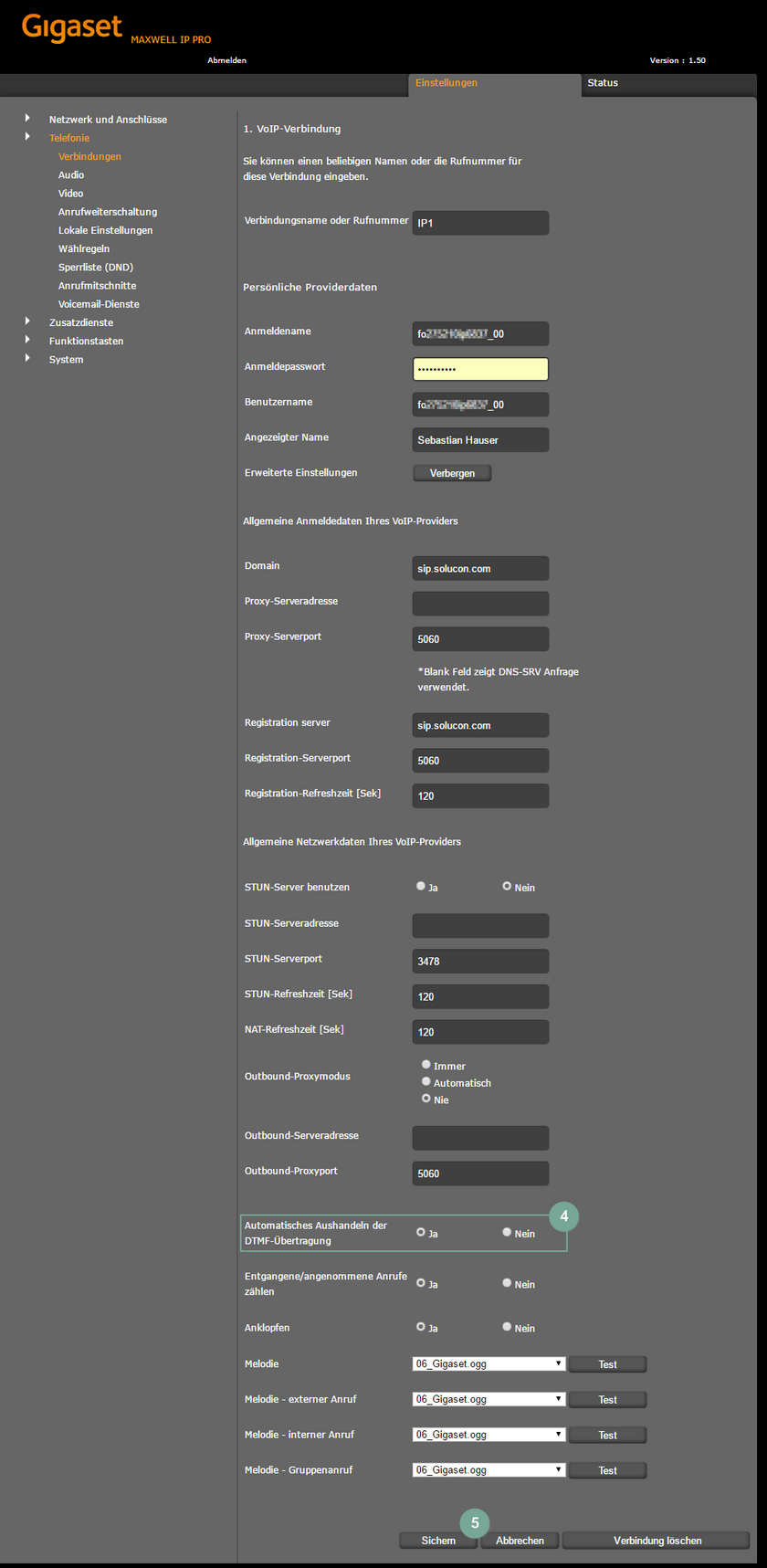Image resolution: width=767 pixels, height=1568 pixels.
Task: Open Melodie - externer Anruf dropdown
Action: [x=489, y=1399]
